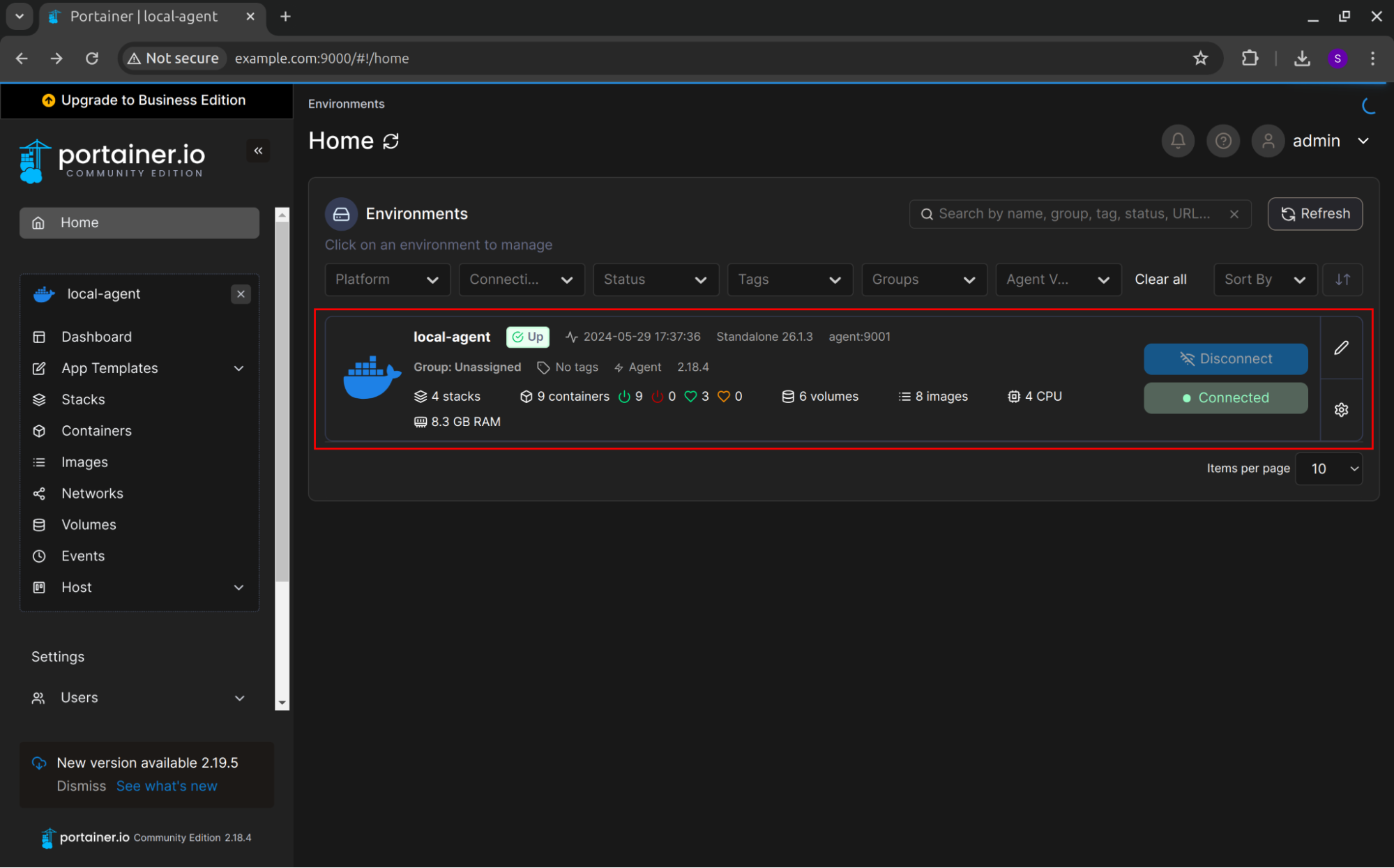The height and width of the screenshot is (868, 1394).
Task: Go to Home in sidebar
Action: [x=139, y=222]
